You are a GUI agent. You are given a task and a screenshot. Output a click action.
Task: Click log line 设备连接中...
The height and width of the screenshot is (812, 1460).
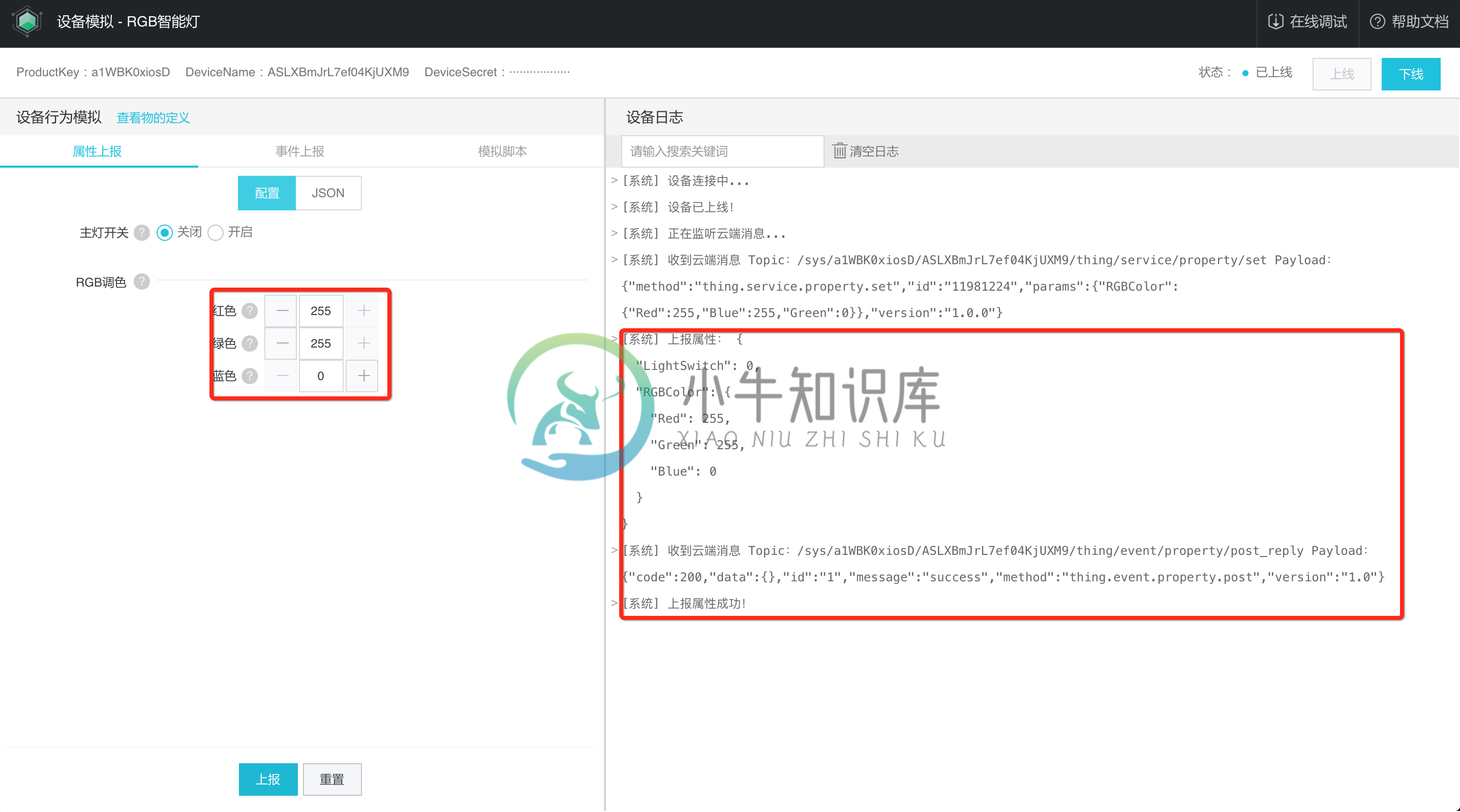[686, 181]
